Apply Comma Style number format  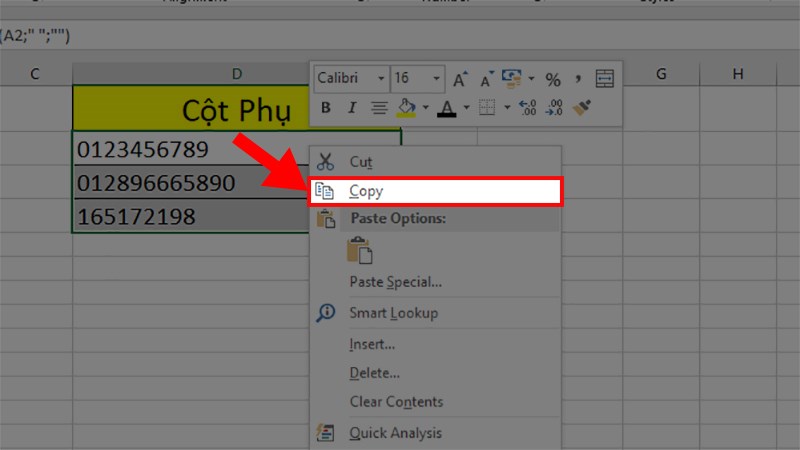[578, 79]
